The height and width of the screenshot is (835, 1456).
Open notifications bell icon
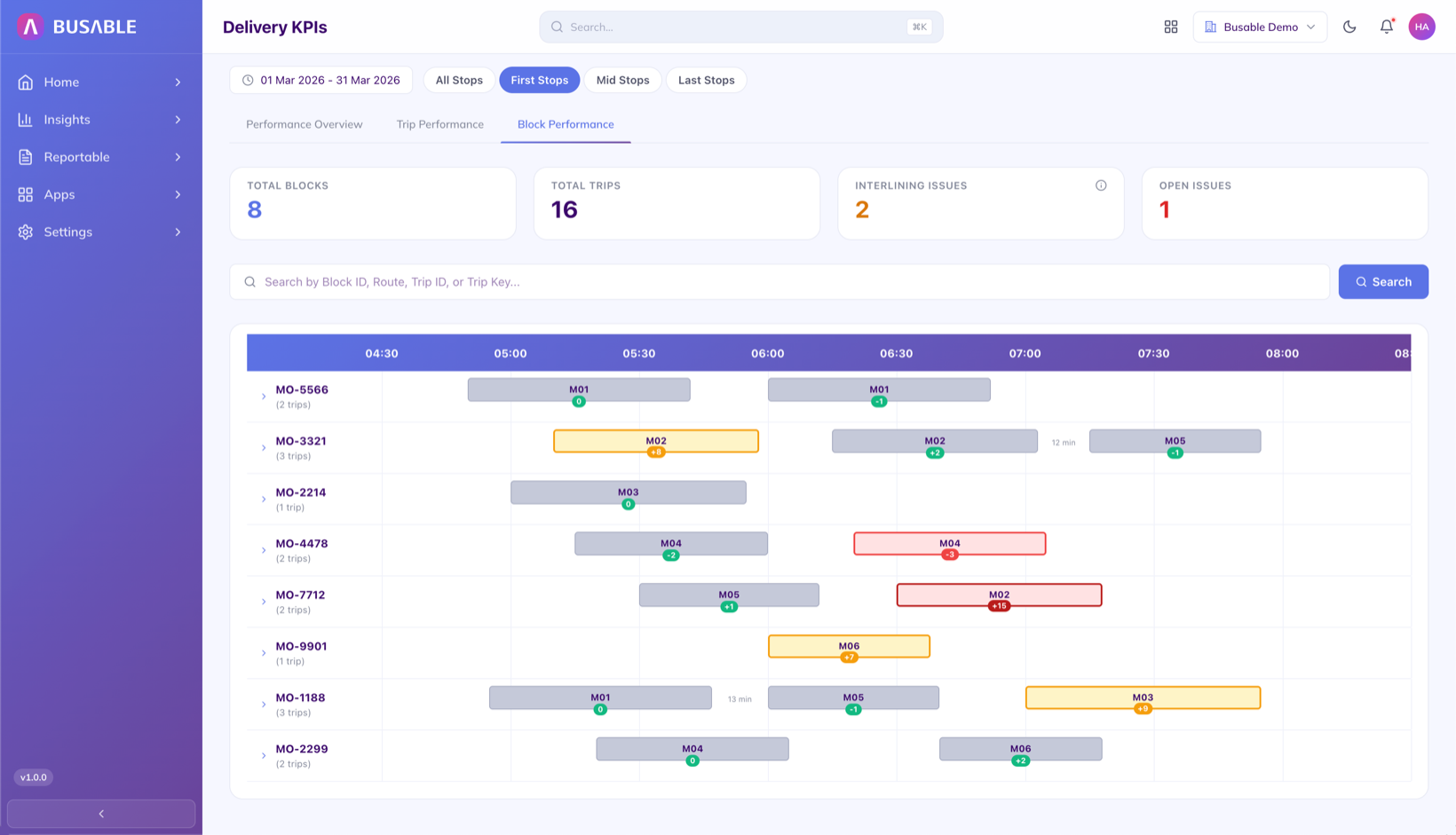[x=1387, y=27]
